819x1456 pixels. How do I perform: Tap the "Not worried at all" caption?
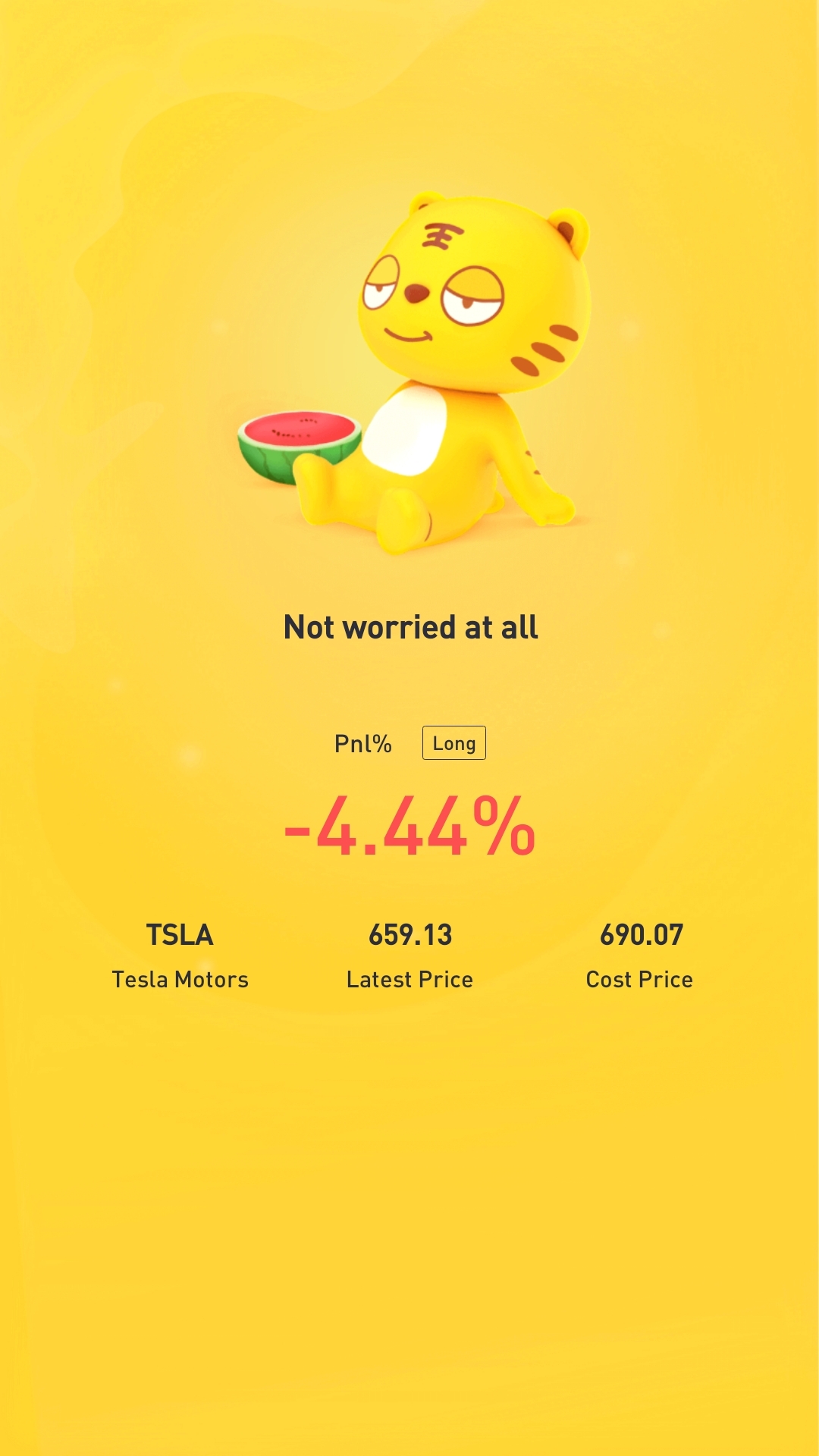(x=410, y=627)
